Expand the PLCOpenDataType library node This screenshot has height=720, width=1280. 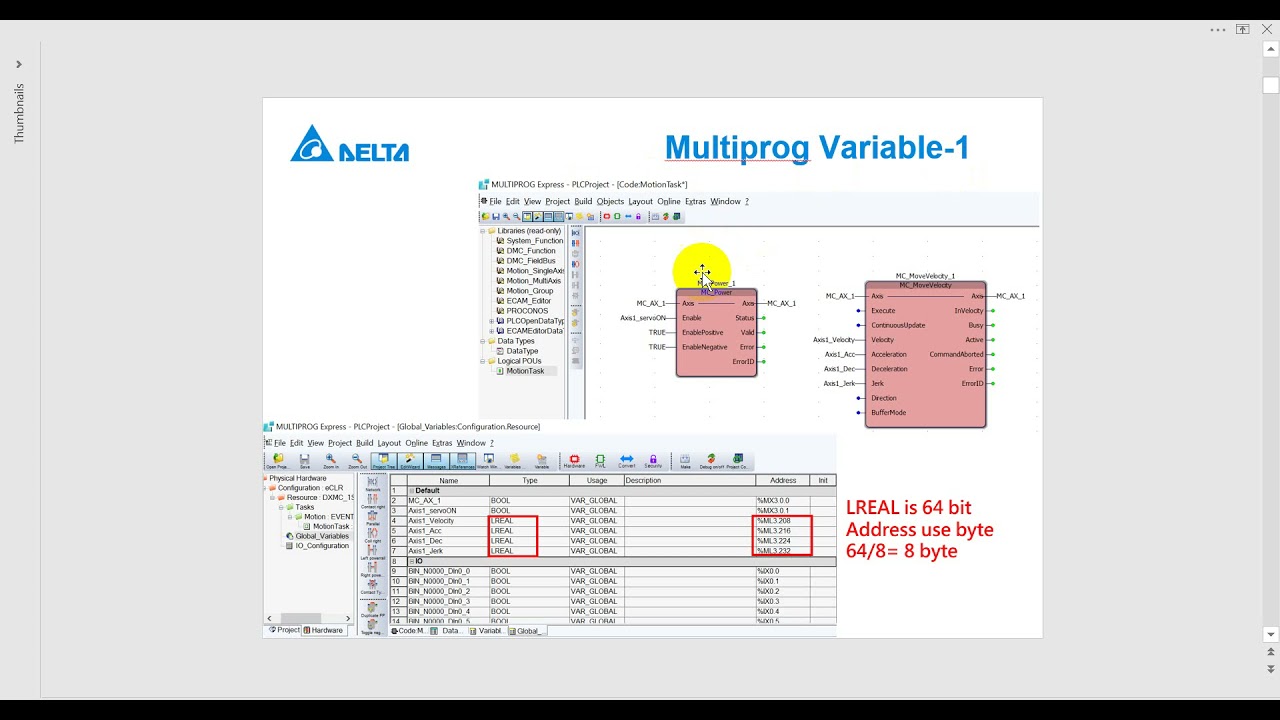(x=491, y=321)
